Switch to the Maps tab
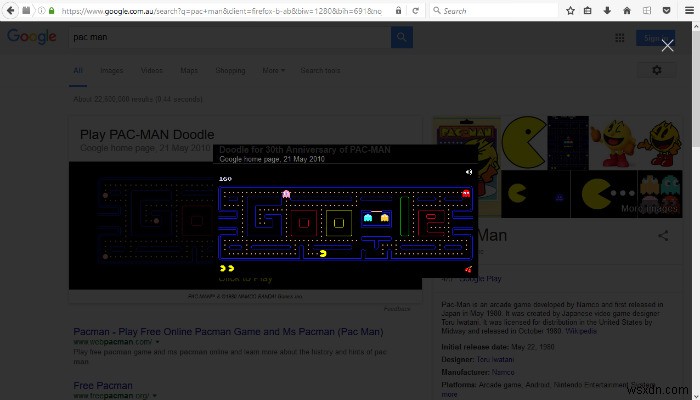The width and height of the screenshot is (700, 400). coord(189,71)
